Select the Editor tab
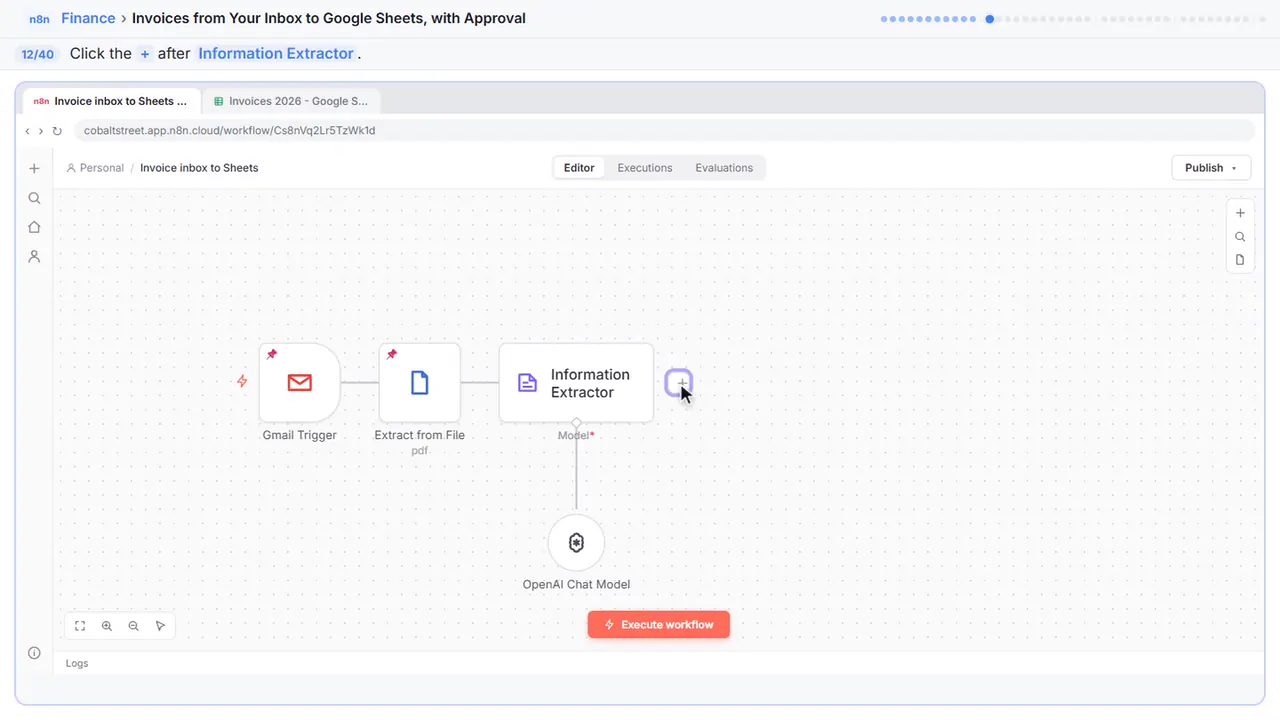The height and width of the screenshot is (720, 1280). [579, 168]
